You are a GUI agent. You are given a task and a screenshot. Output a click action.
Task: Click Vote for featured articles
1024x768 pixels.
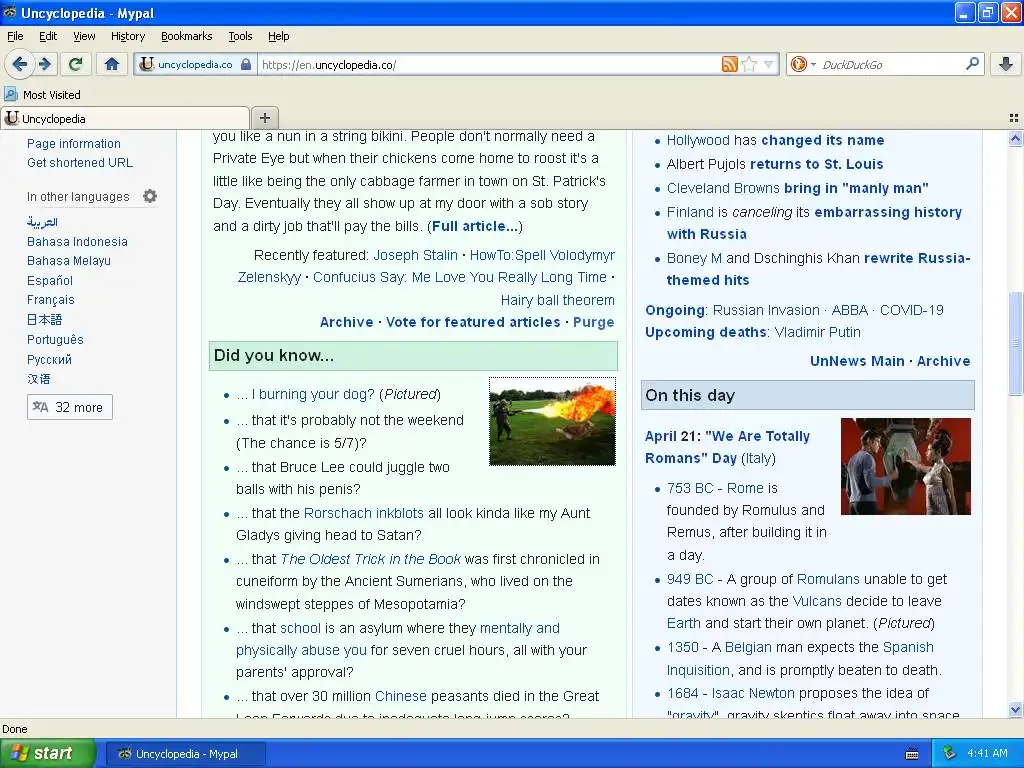[473, 322]
